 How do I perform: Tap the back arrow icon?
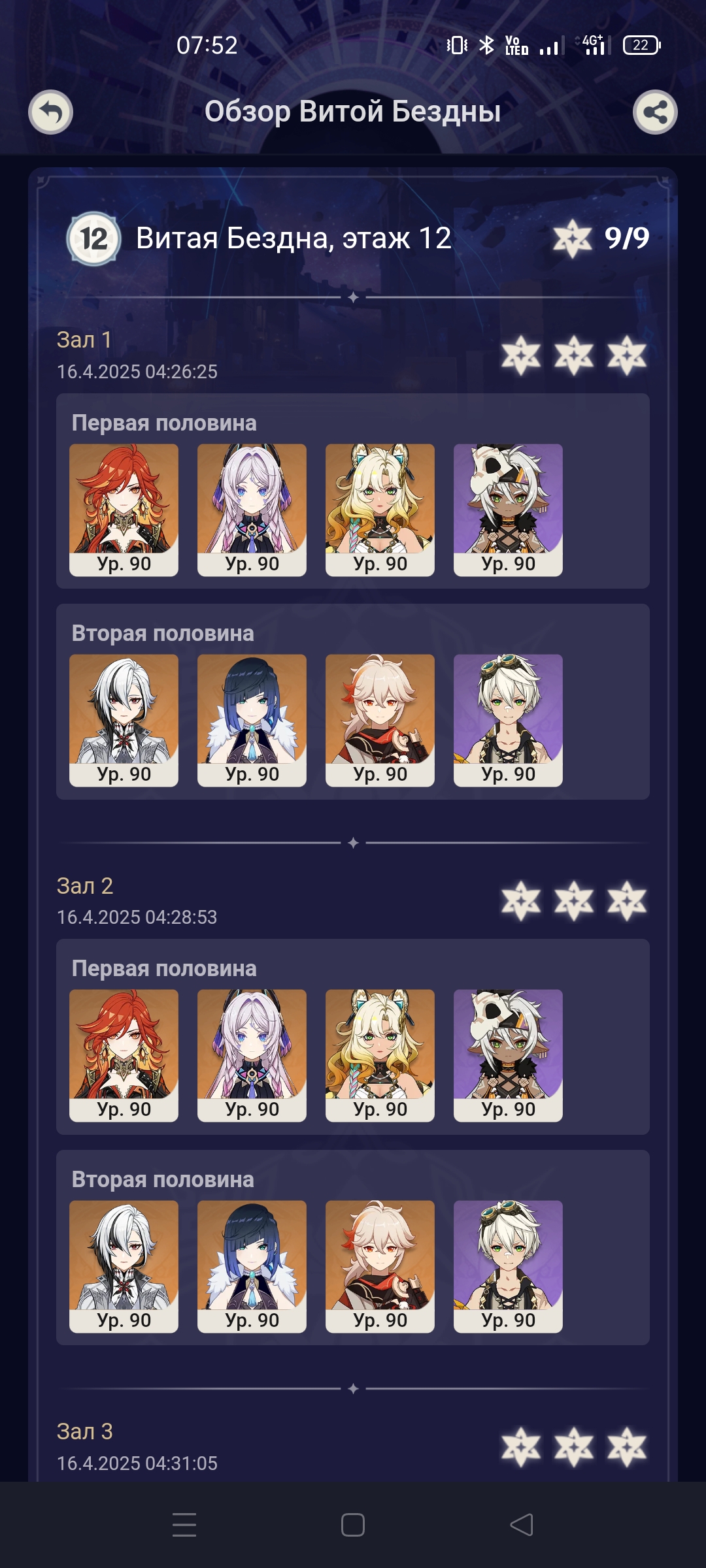[x=51, y=112]
